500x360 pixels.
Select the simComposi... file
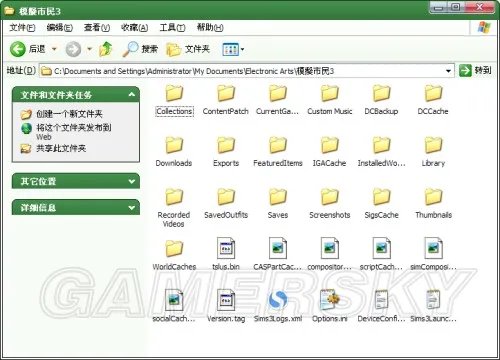(x=433, y=254)
